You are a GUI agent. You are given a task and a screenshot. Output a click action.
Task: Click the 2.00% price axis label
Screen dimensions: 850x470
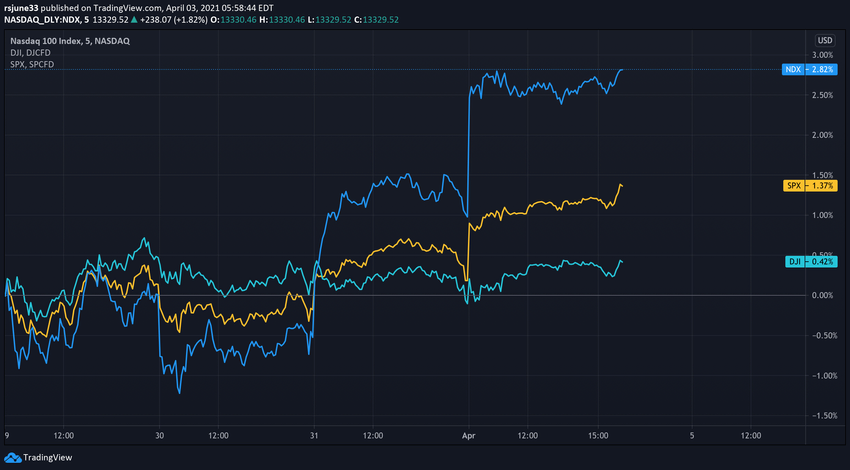[x=822, y=135]
